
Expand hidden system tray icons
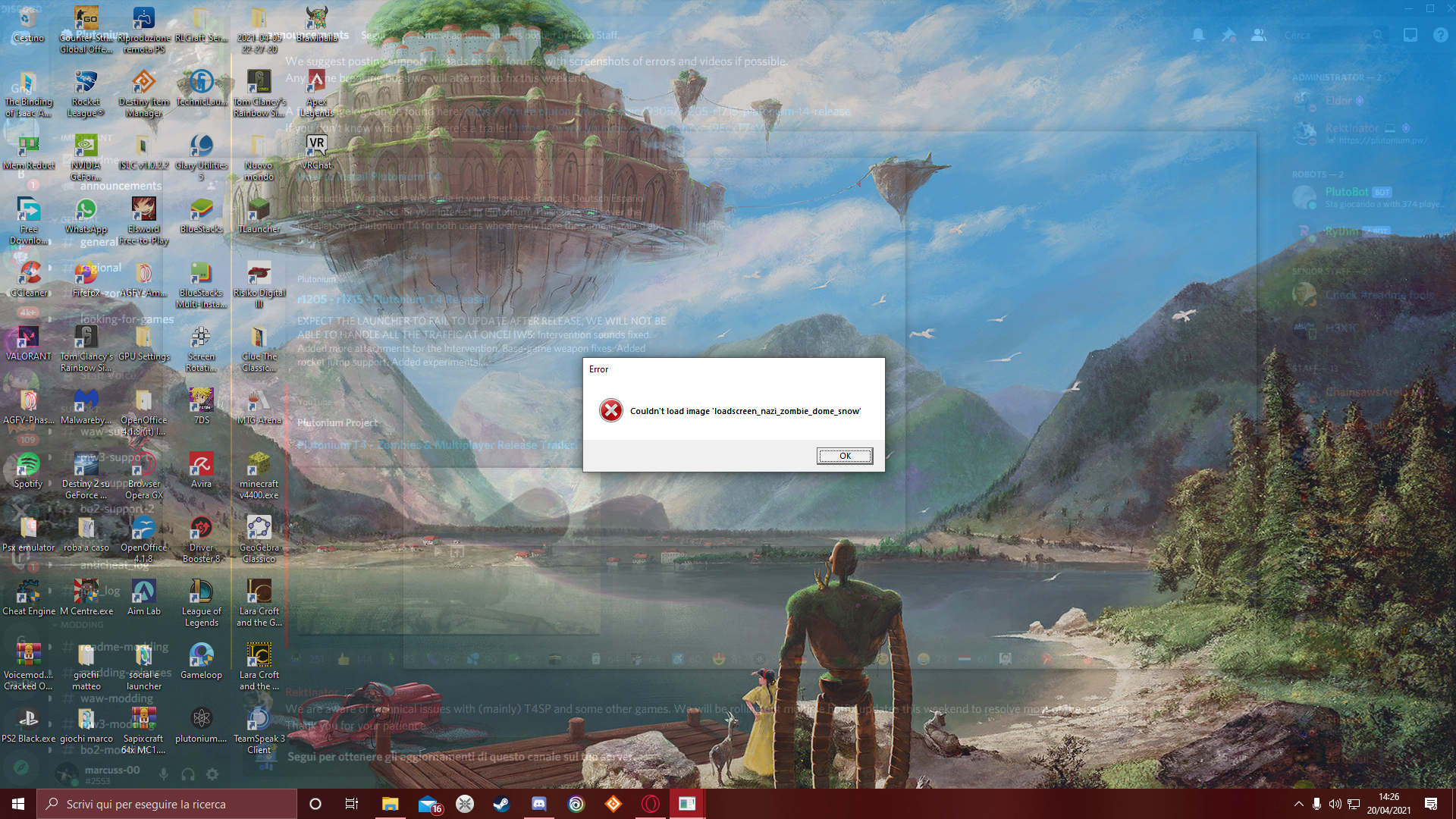[x=1298, y=804]
